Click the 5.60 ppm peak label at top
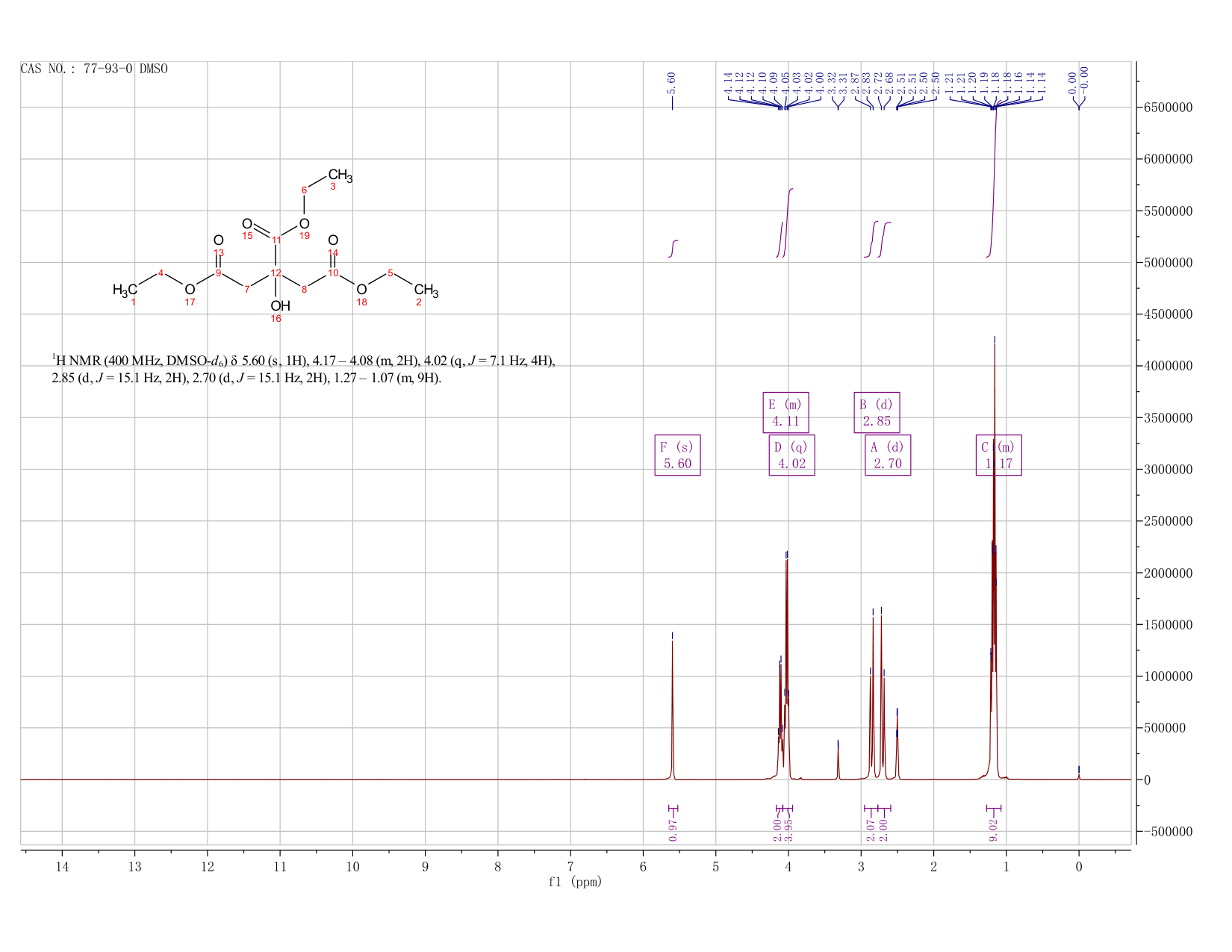 (x=671, y=81)
